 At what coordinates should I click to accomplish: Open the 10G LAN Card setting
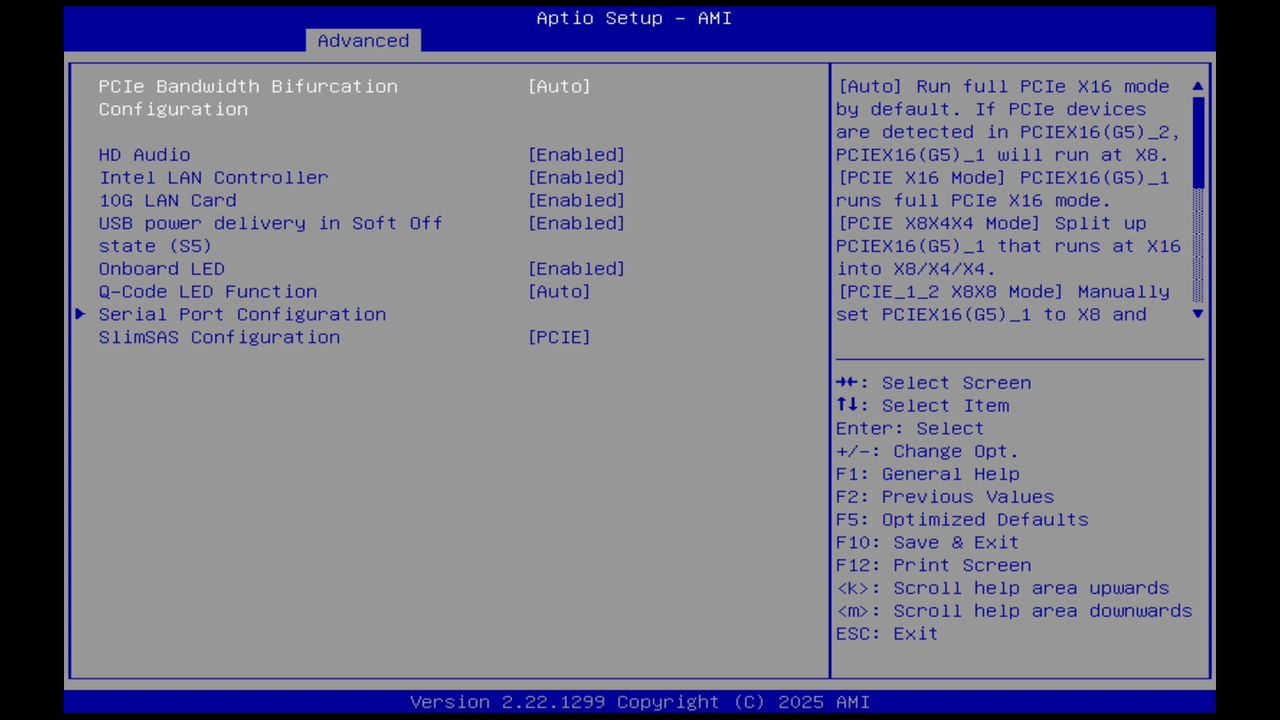coord(167,200)
